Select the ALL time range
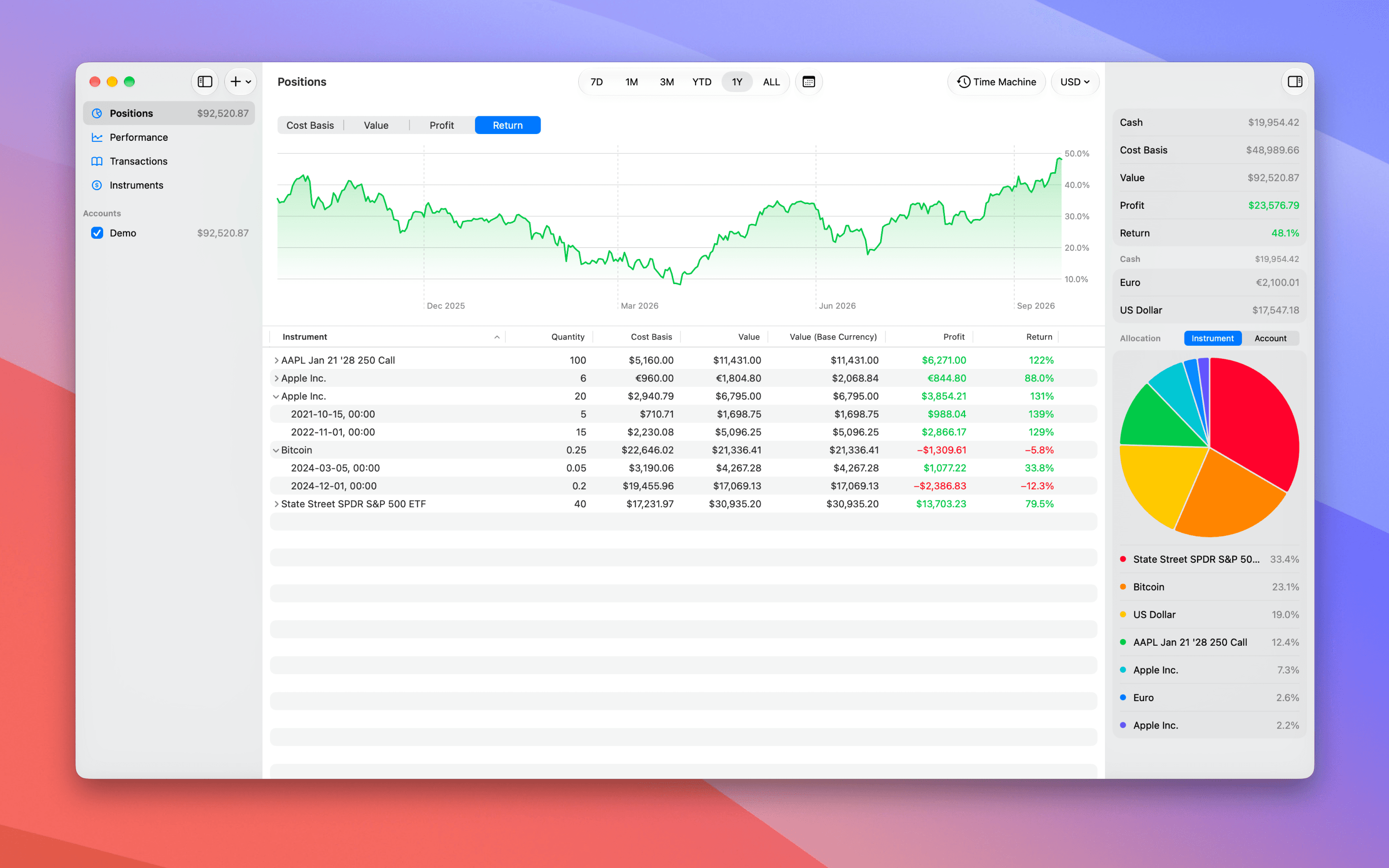 coord(771,81)
